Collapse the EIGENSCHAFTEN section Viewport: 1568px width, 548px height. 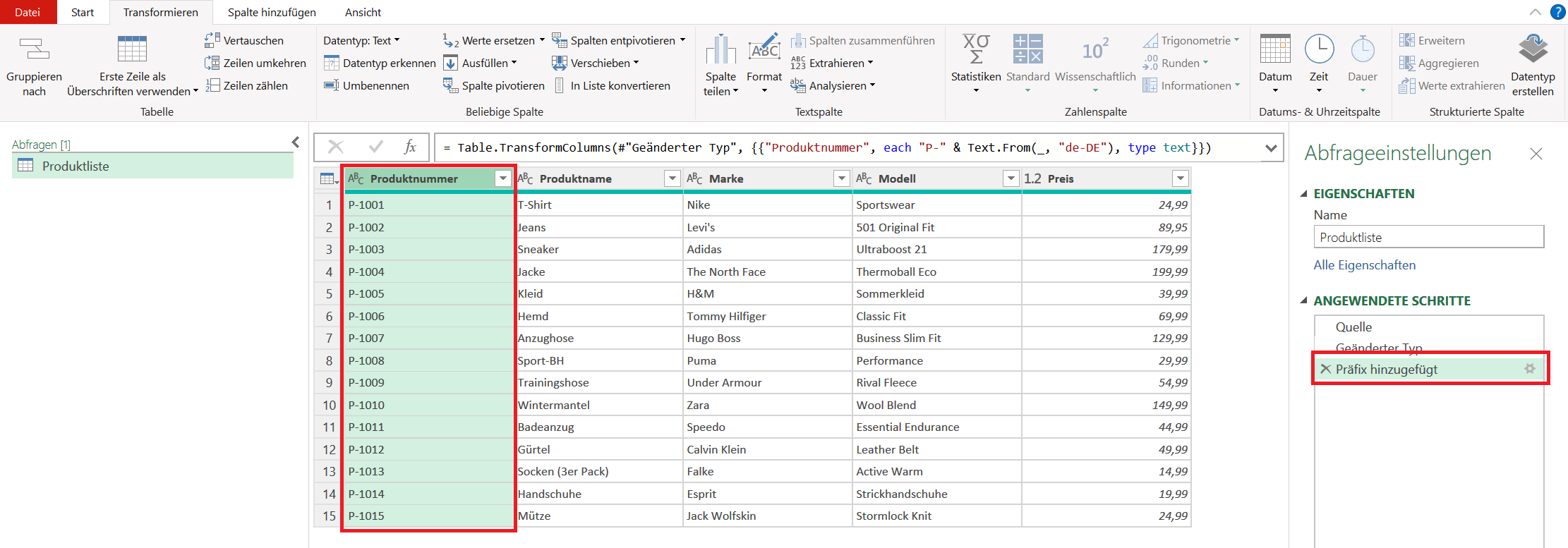pyautogui.click(x=1304, y=193)
